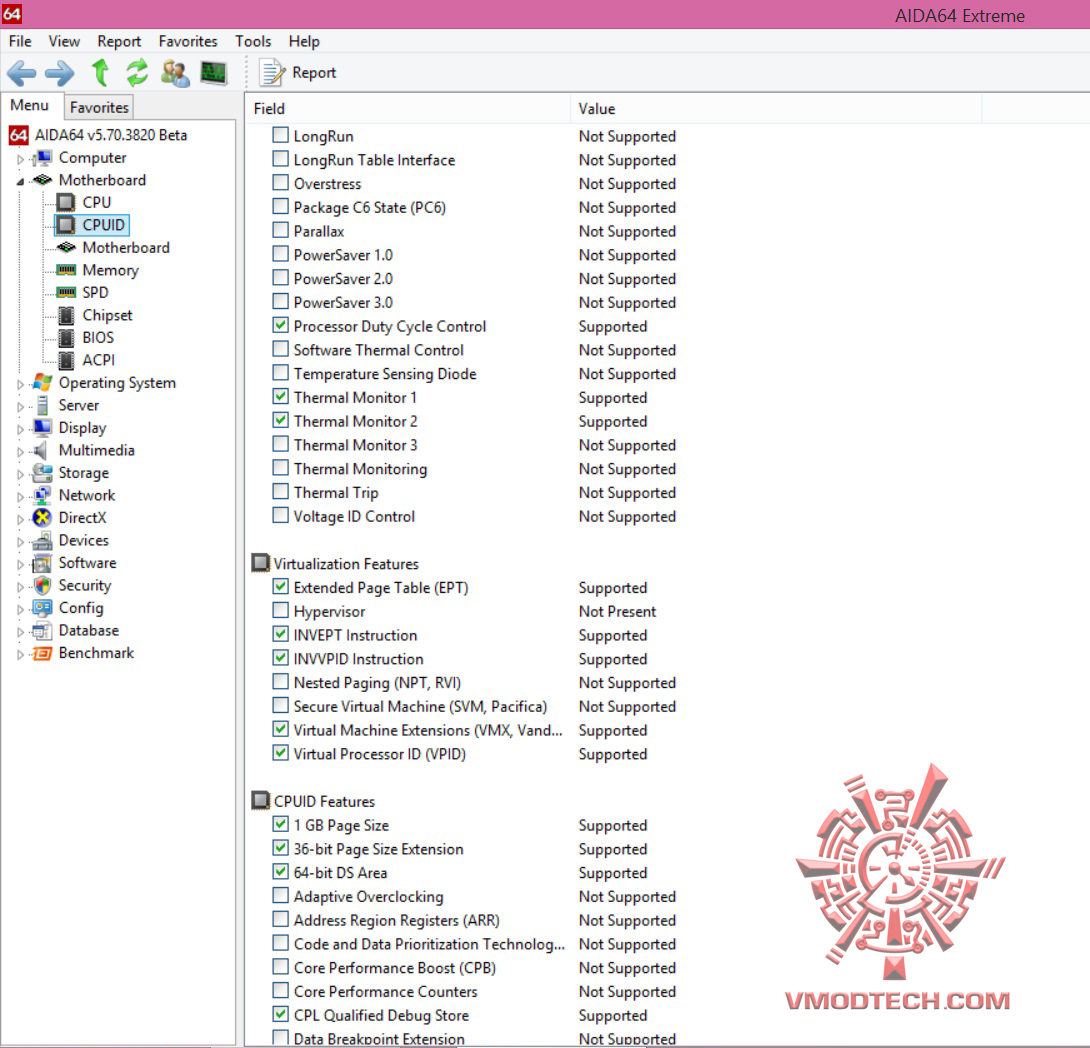Expand the Software tree node
This screenshot has height=1048, width=1090.
click(x=20, y=564)
